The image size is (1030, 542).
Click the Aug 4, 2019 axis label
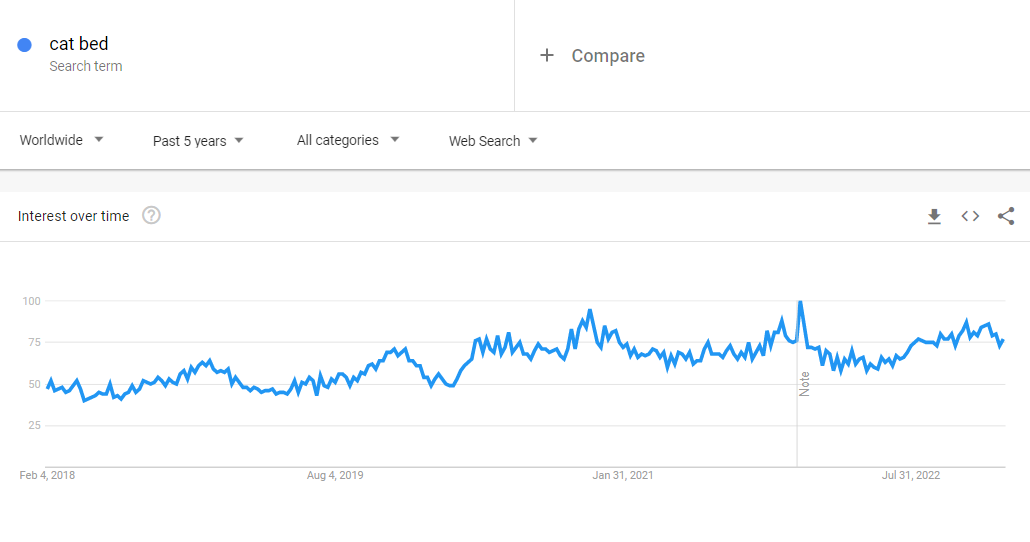click(x=335, y=475)
